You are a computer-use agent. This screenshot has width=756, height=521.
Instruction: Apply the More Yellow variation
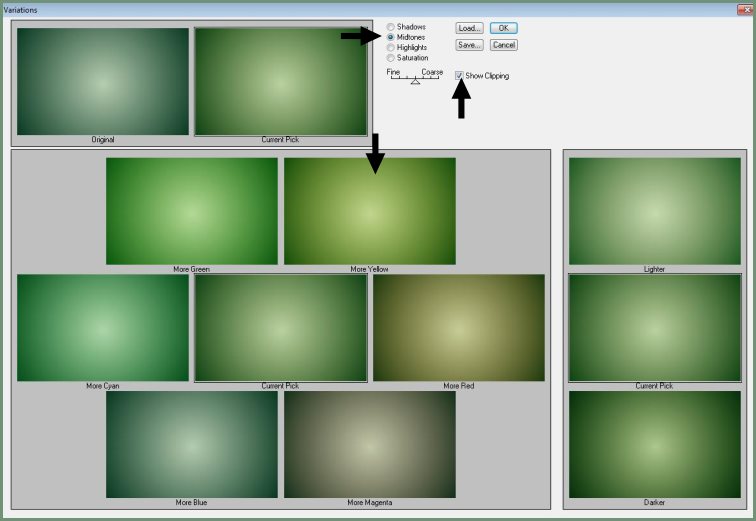(370, 211)
